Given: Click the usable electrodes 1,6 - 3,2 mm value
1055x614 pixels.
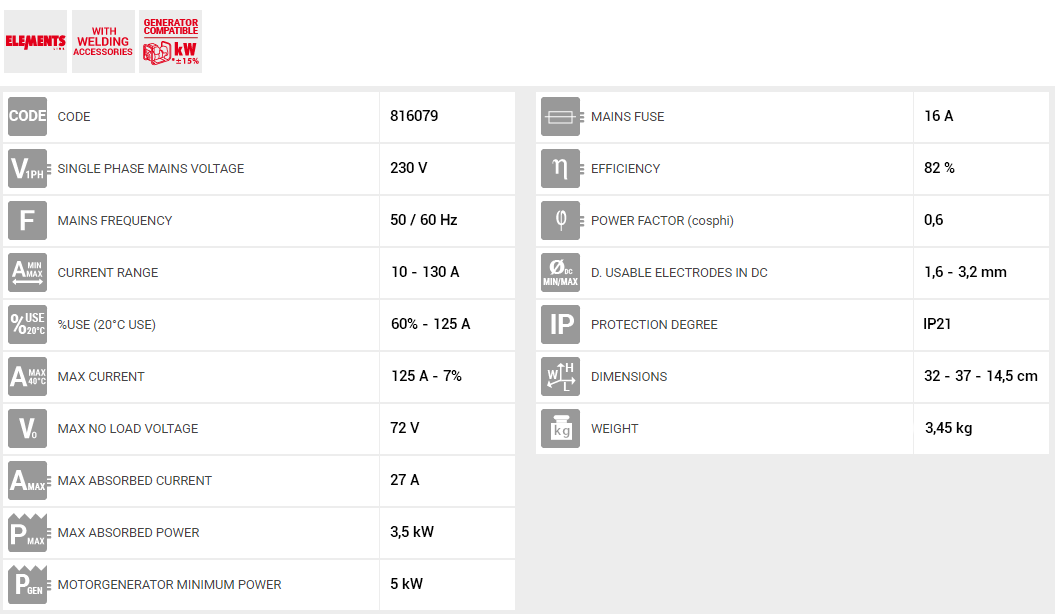Looking at the screenshot, I should click(x=965, y=272).
